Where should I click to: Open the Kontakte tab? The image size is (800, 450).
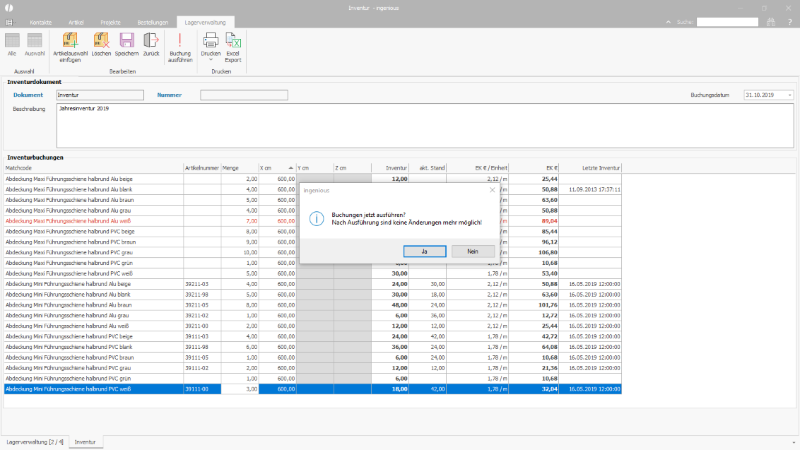pyautogui.click(x=41, y=22)
